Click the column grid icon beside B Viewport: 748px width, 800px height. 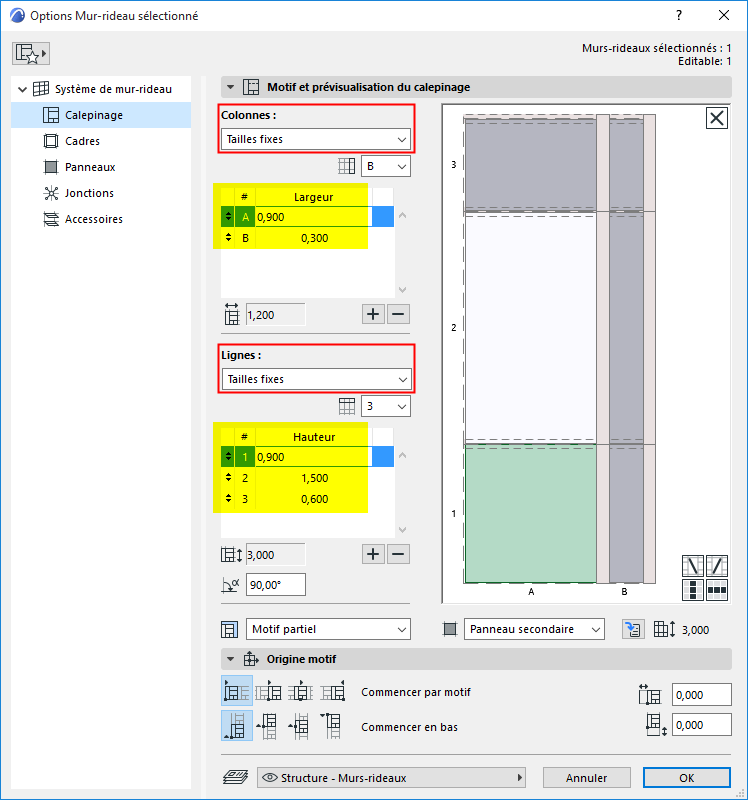pyautogui.click(x=346, y=166)
